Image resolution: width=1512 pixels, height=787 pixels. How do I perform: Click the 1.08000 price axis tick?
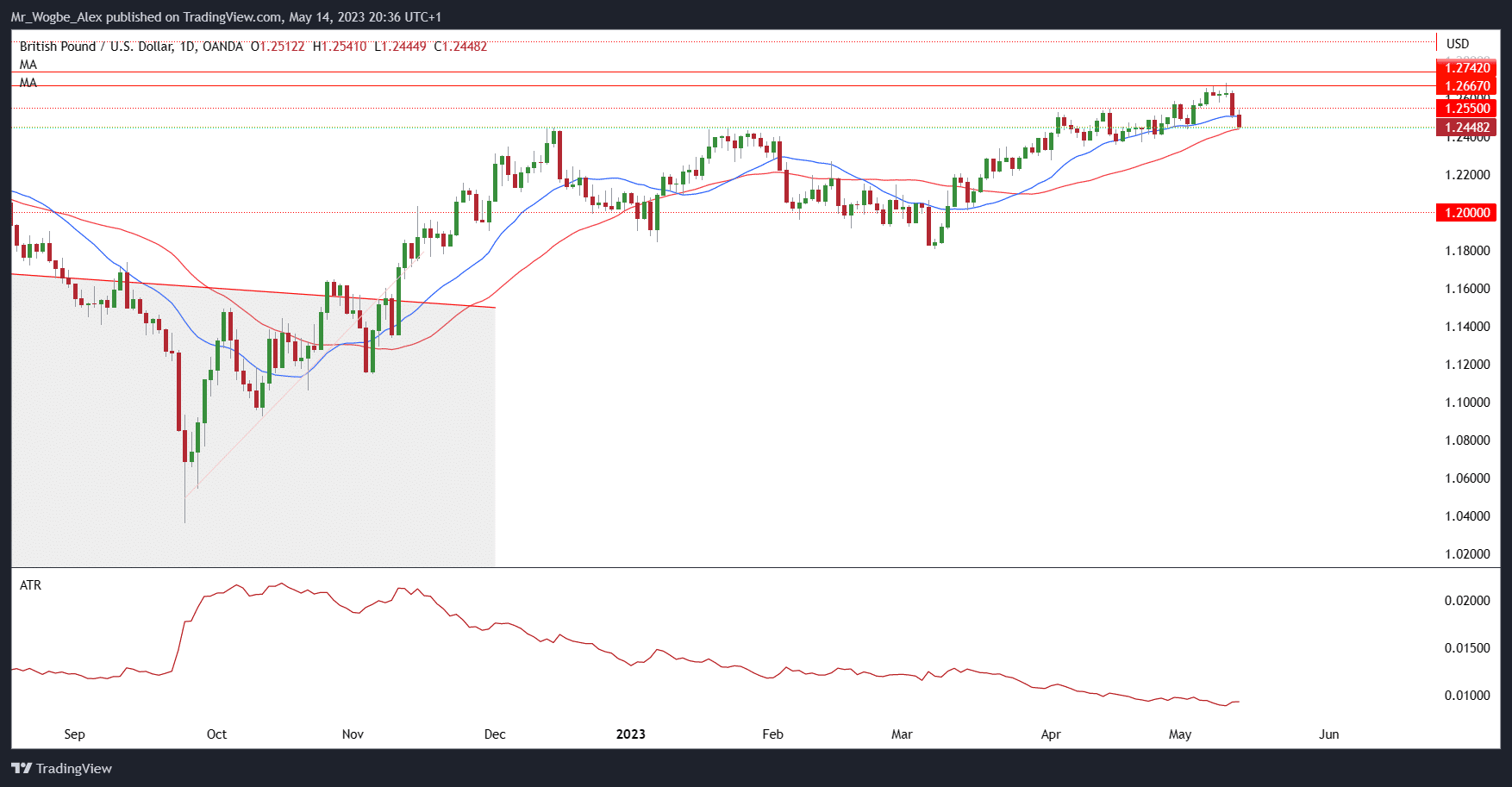[1467, 440]
